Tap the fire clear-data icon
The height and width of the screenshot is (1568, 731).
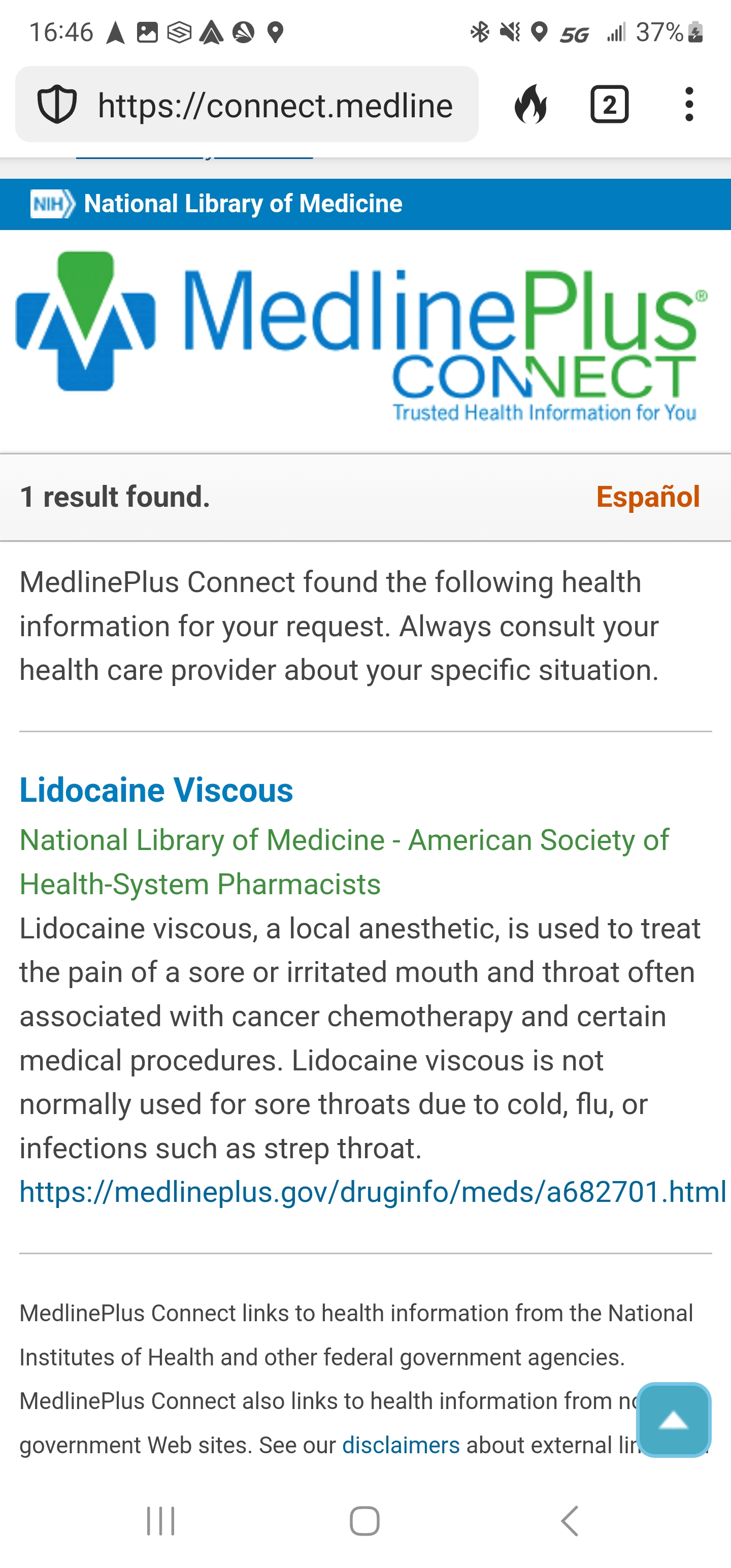(531, 105)
